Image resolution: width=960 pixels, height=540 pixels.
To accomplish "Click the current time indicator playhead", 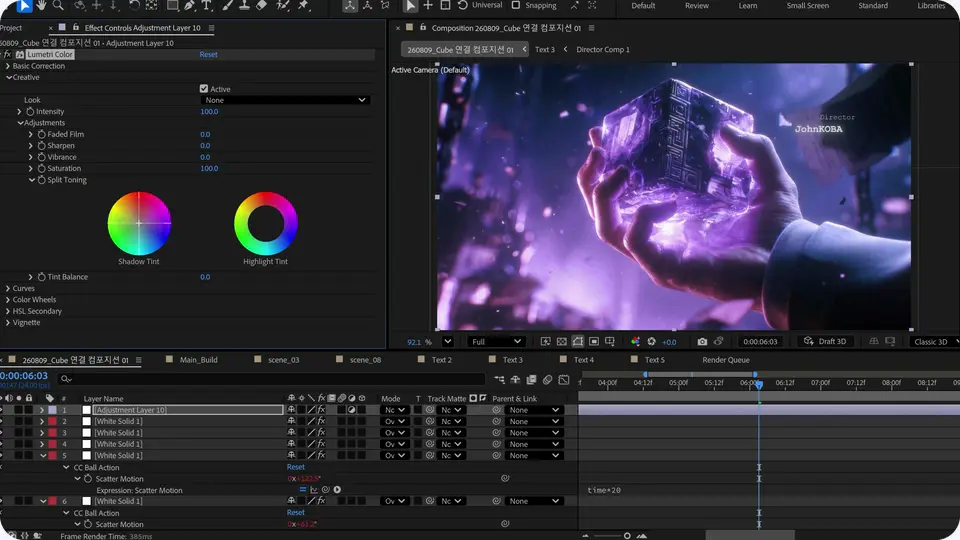I will tap(759, 384).
